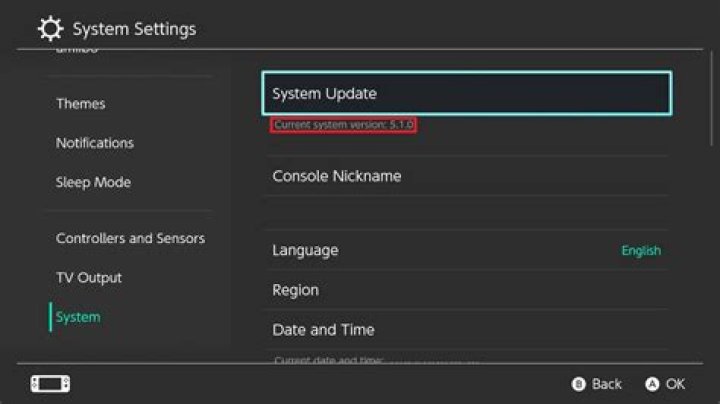
Task: Select the highlighted System sidebar item
Action: (x=78, y=317)
